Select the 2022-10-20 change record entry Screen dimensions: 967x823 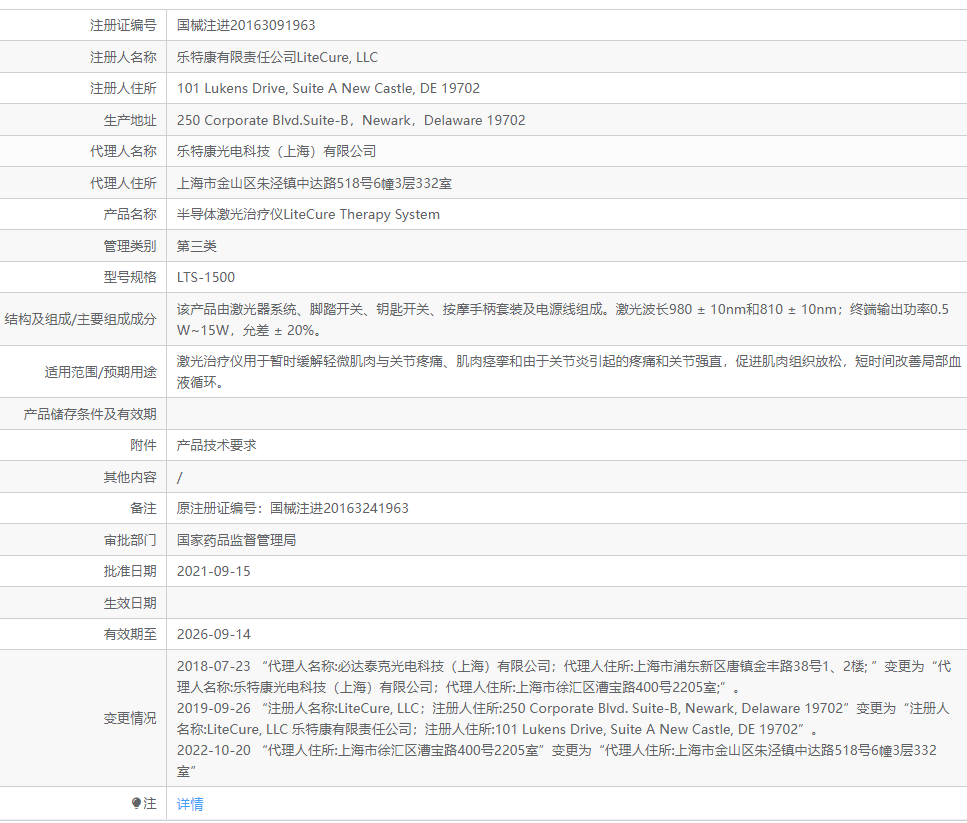coord(557,761)
